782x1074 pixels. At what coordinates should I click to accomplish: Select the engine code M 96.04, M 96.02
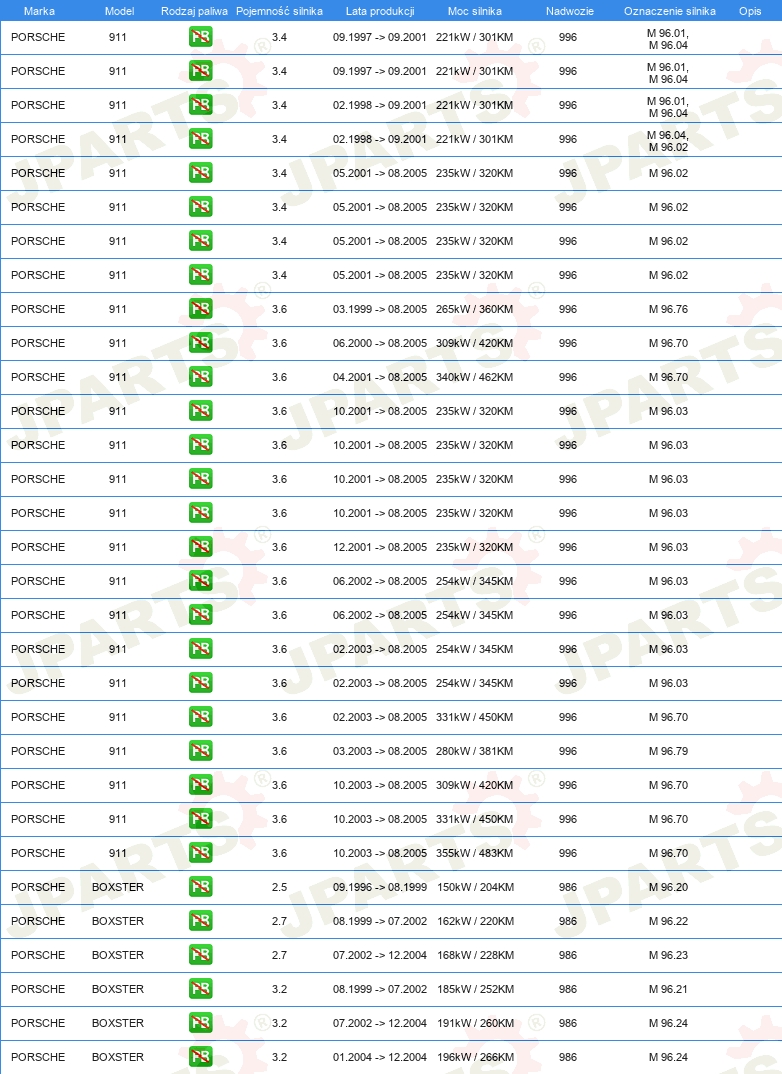coord(668,141)
